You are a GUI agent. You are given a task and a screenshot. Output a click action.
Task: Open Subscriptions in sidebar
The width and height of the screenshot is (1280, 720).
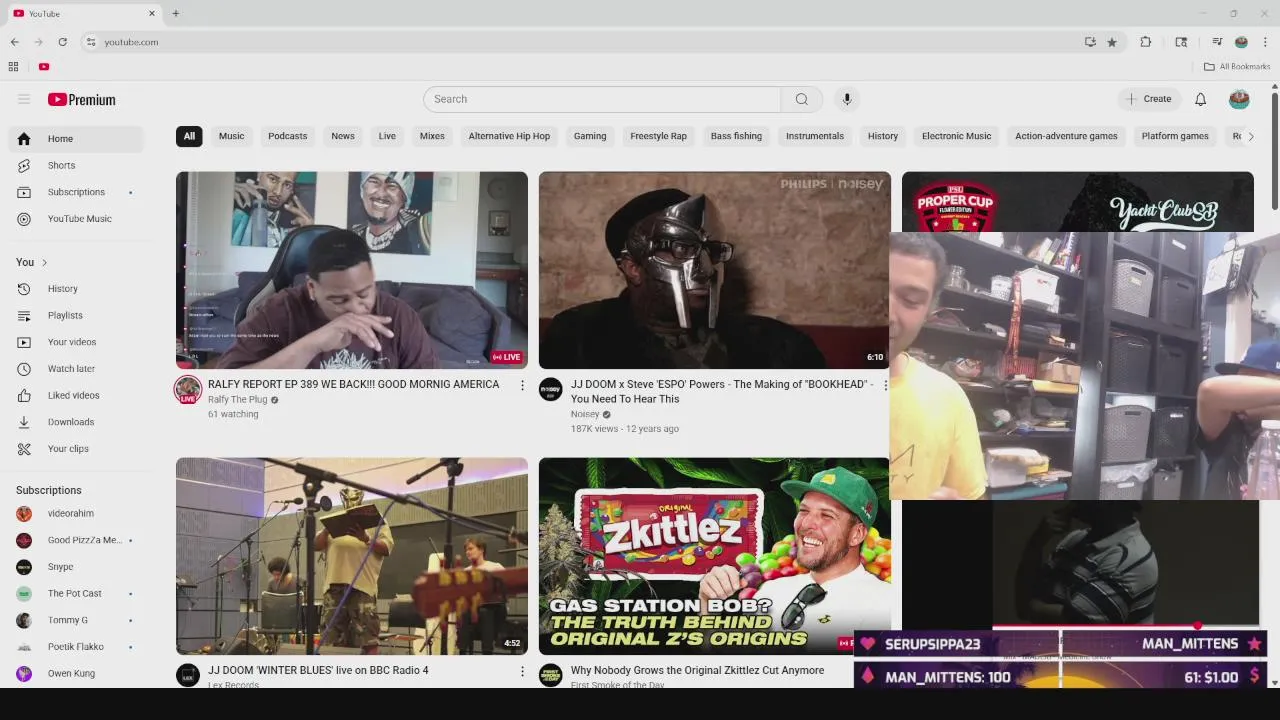pos(76,192)
